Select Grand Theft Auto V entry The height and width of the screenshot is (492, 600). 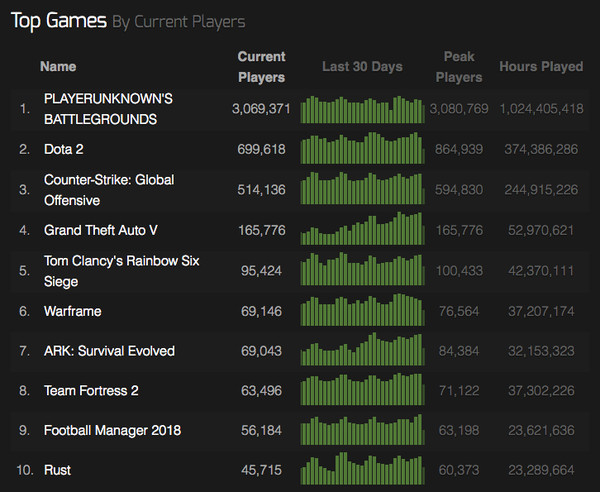(x=101, y=230)
